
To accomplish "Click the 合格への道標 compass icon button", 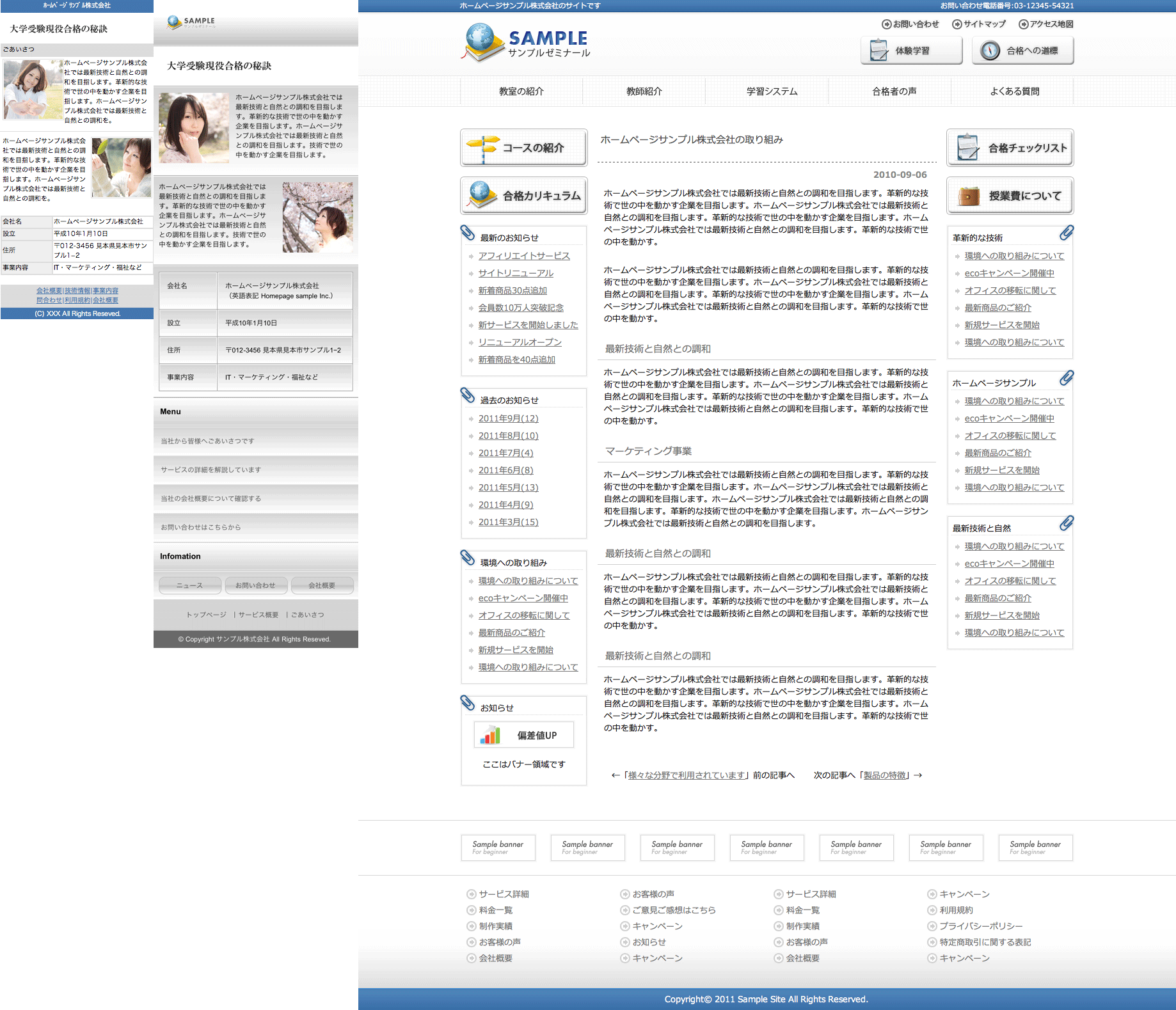I will point(1022,51).
